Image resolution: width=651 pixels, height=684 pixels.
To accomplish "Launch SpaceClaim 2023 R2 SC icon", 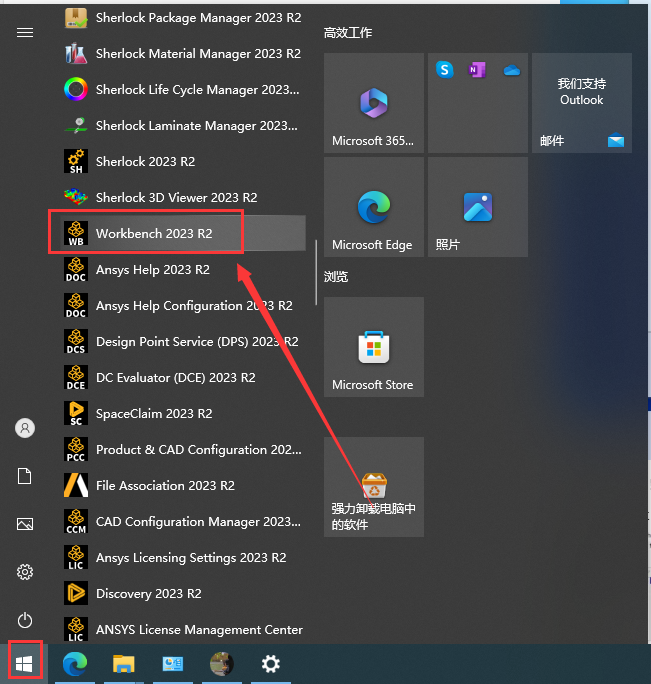I will click(76, 414).
